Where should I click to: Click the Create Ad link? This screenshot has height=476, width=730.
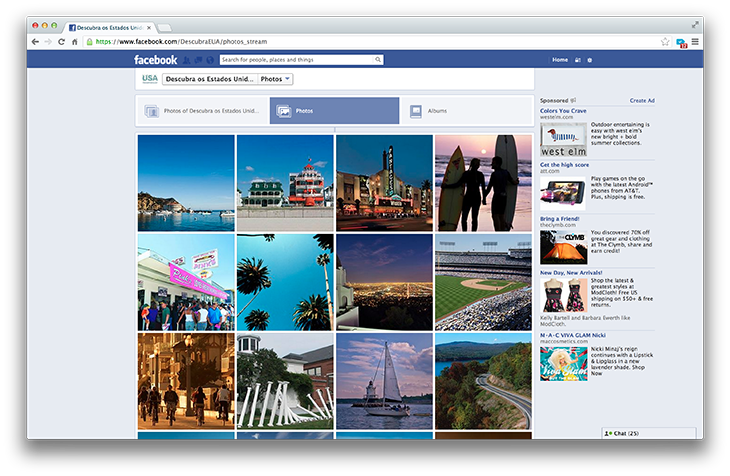[x=642, y=101]
